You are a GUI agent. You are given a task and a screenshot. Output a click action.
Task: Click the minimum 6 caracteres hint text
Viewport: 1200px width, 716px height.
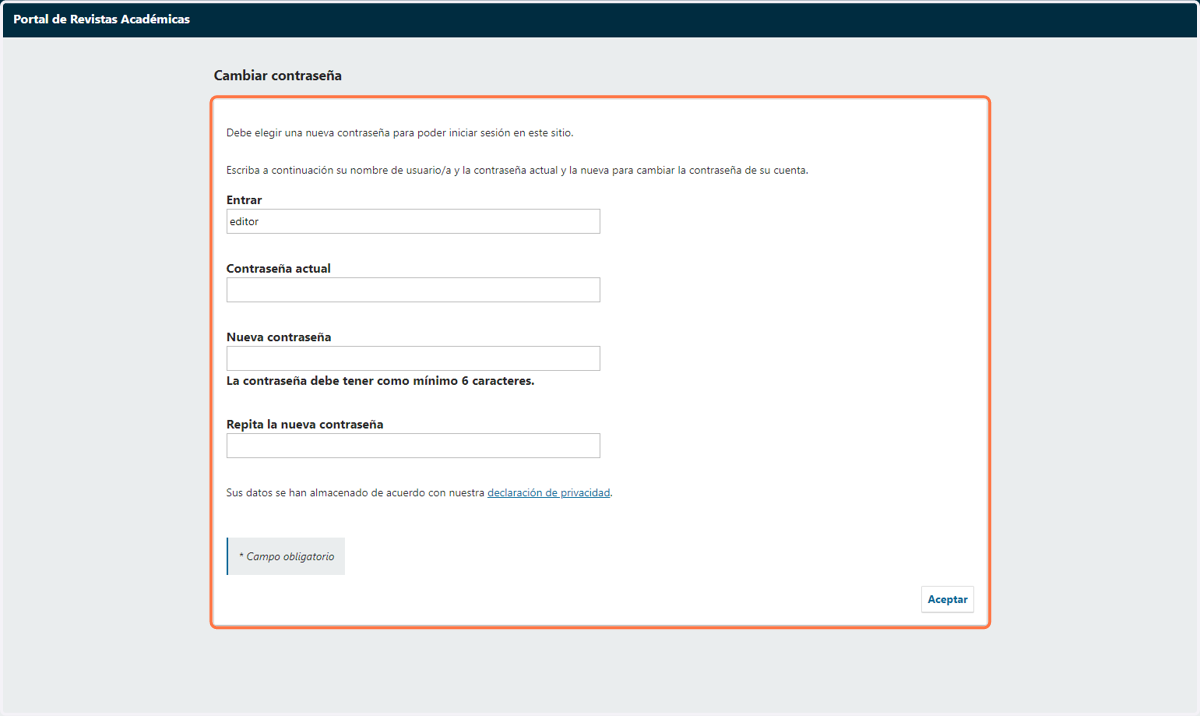[380, 381]
